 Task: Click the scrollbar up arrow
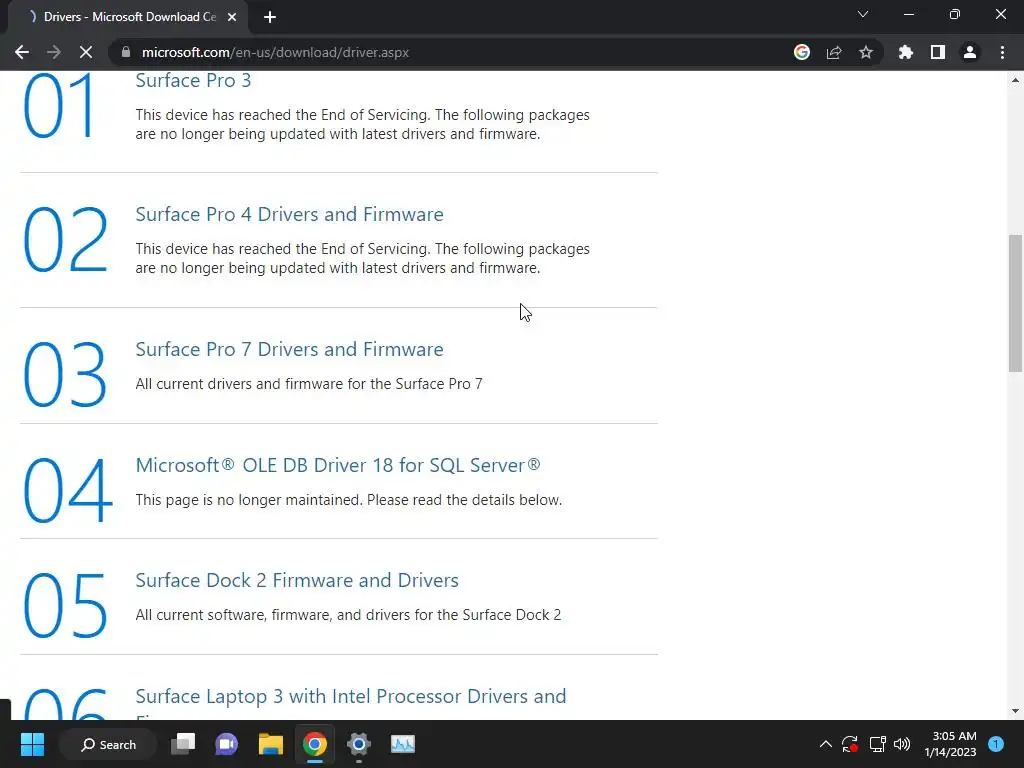[x=1015, y=80]
